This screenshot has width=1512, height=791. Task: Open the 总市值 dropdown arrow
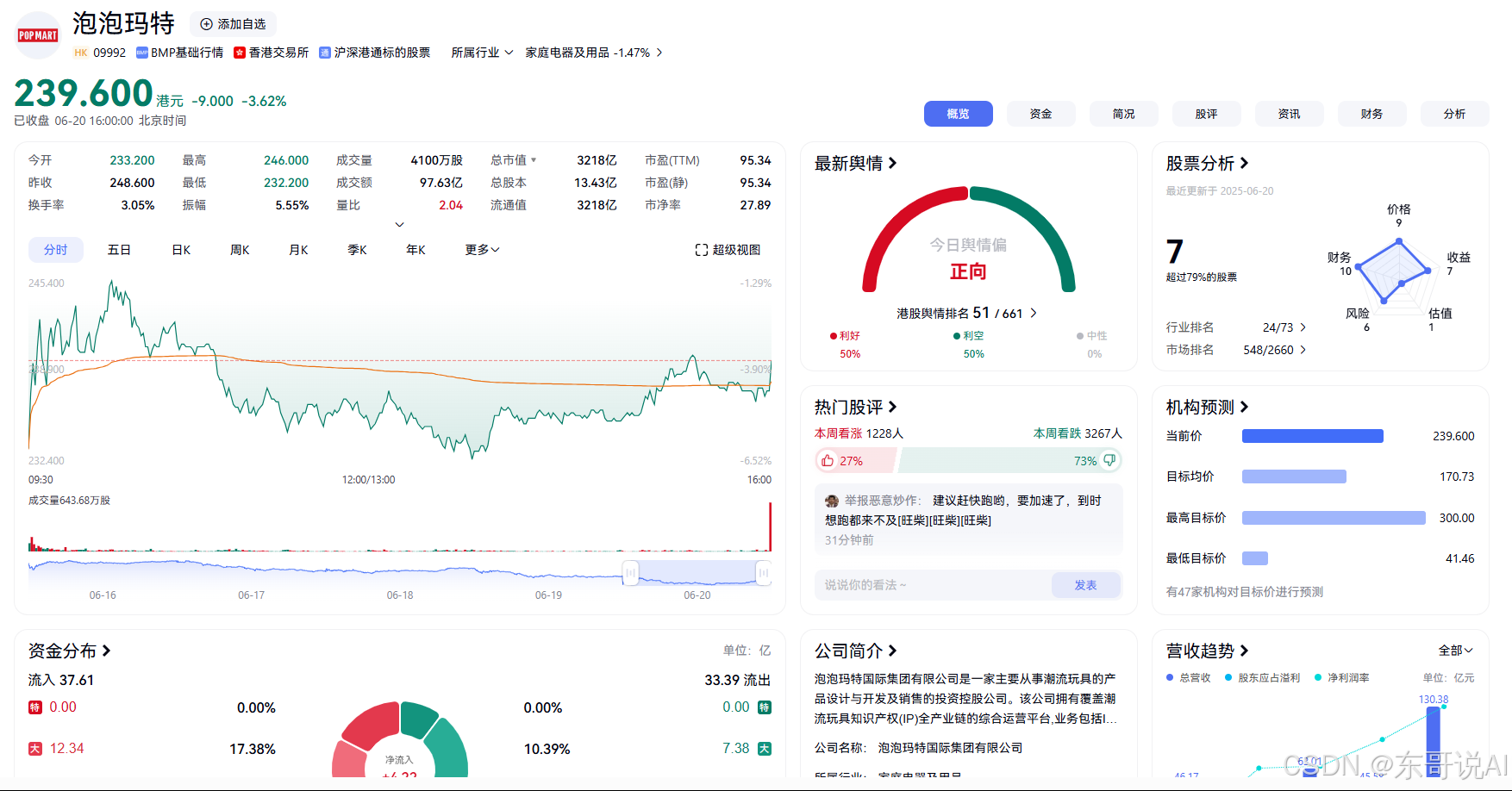click(x=534, y=160)
